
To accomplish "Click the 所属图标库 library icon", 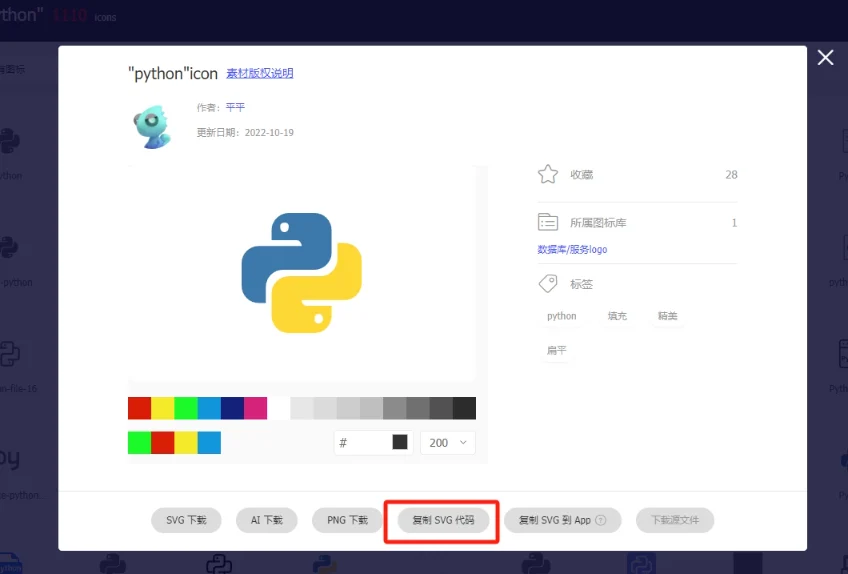I will 547,222.
